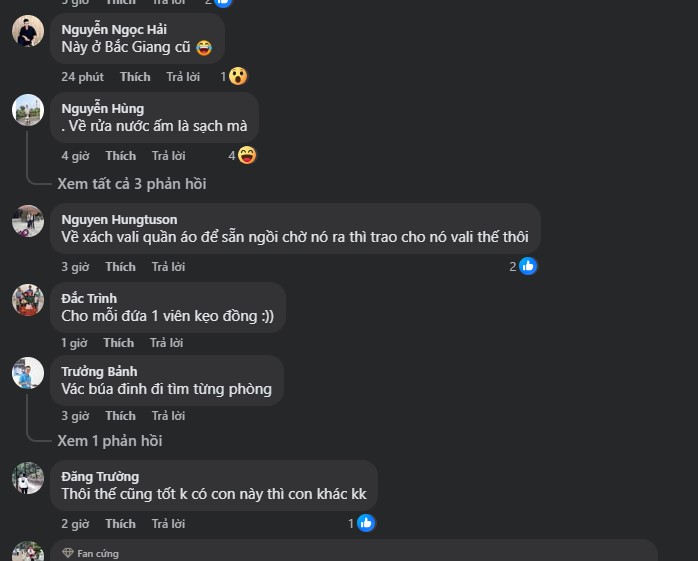Like Nguyễn Ngọc Hải's comment with Thích

135,77
